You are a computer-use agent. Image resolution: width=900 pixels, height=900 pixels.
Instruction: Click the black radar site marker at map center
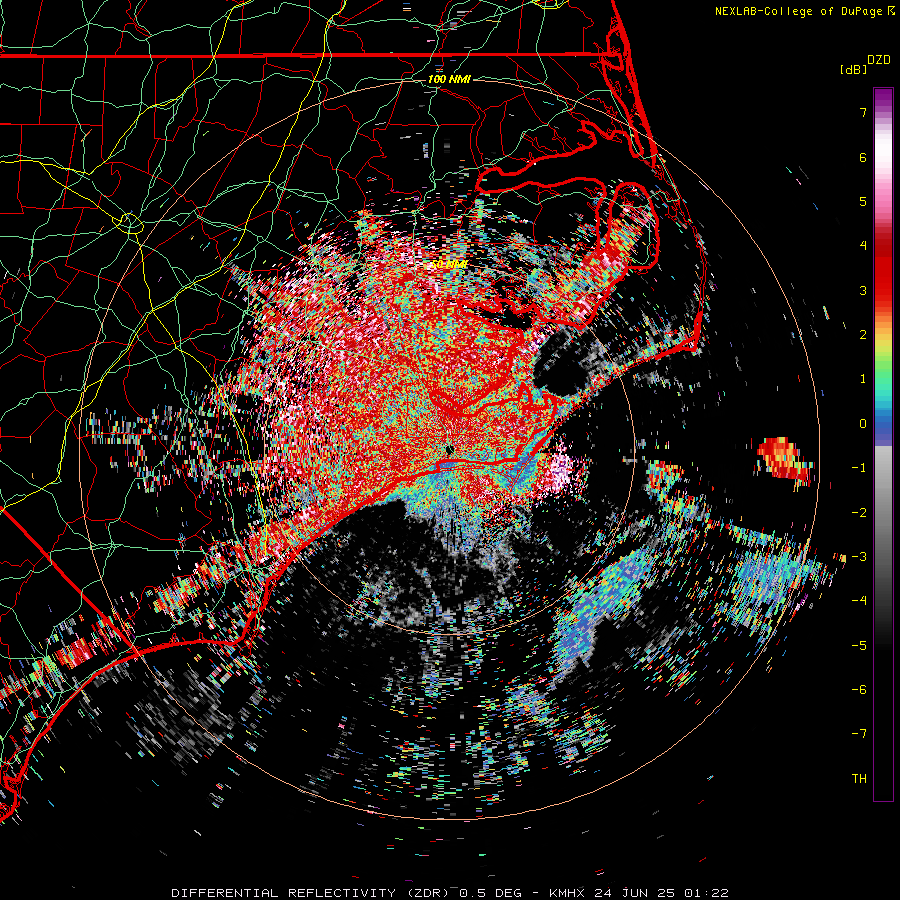[x=450, y=449]
